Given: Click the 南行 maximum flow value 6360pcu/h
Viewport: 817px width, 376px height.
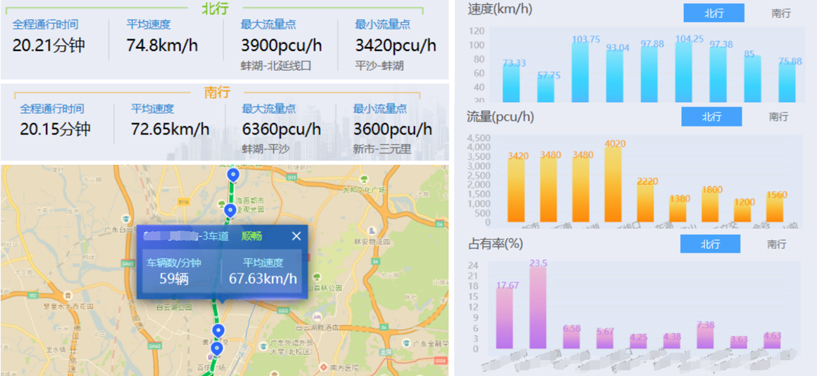Looking at the screenshot, I should coord(281,129).
